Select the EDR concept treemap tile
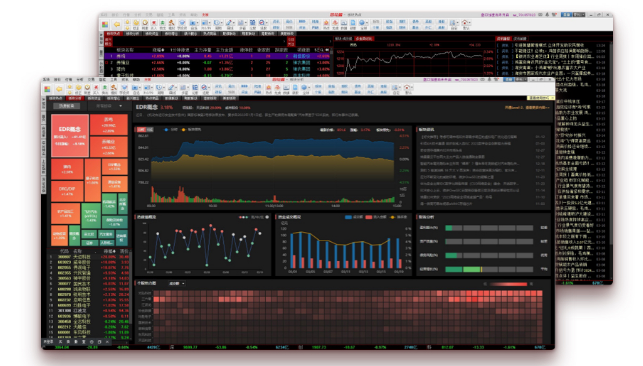This screenshot has height=366, width=643. tap(70, 135)
